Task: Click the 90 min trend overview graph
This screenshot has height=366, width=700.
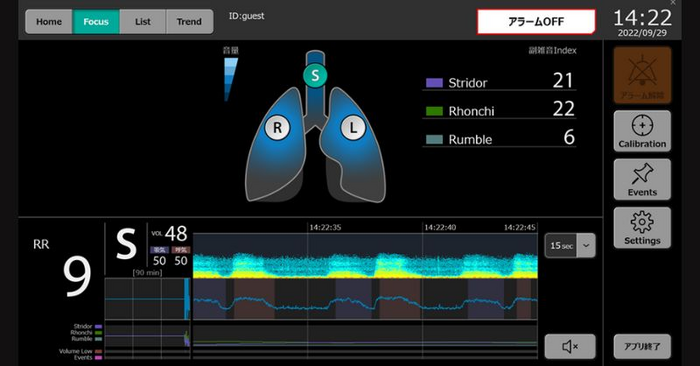Action: tap(147, 299)
